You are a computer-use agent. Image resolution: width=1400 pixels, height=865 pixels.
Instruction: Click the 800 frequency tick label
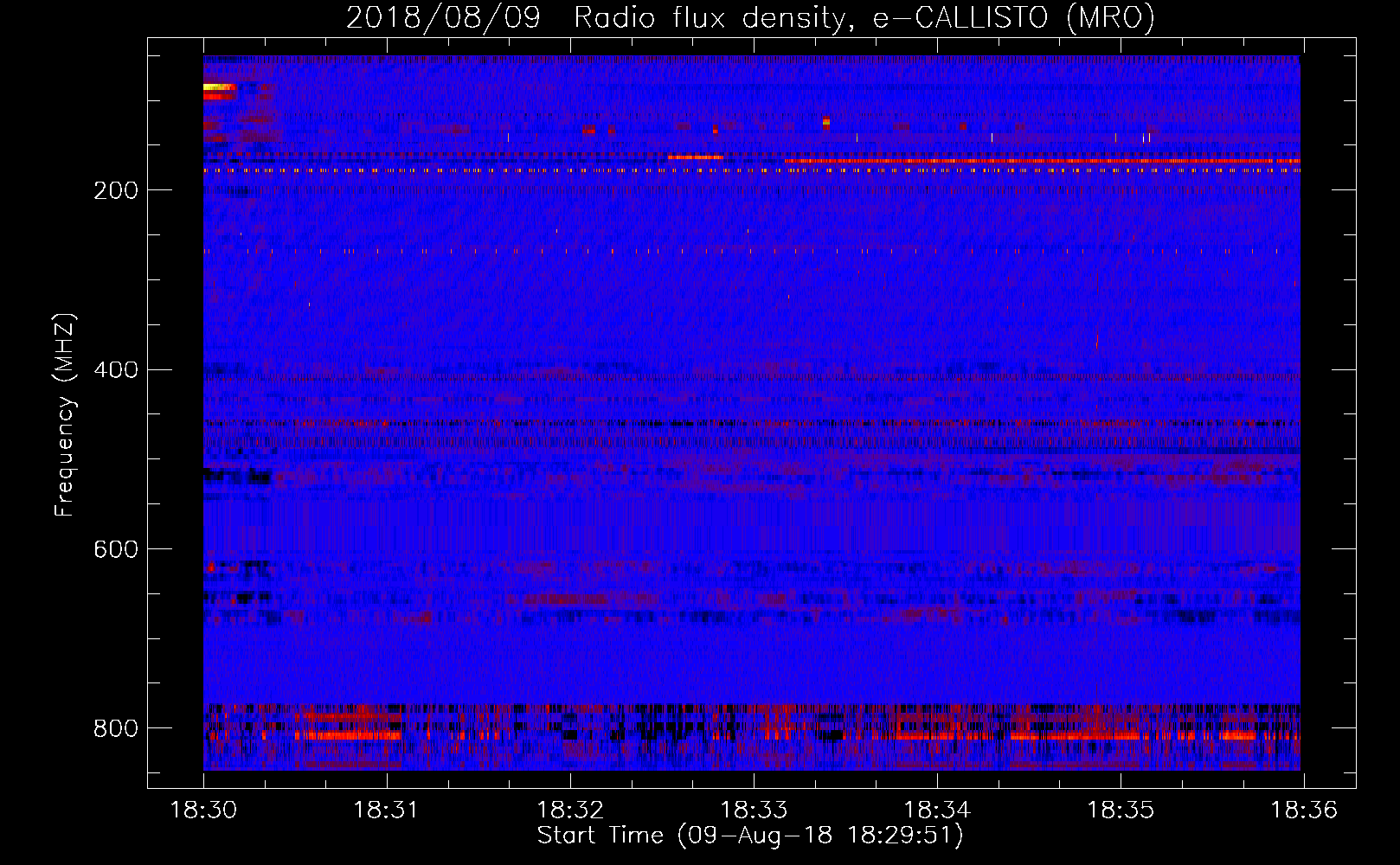click(x=116, y=728)
